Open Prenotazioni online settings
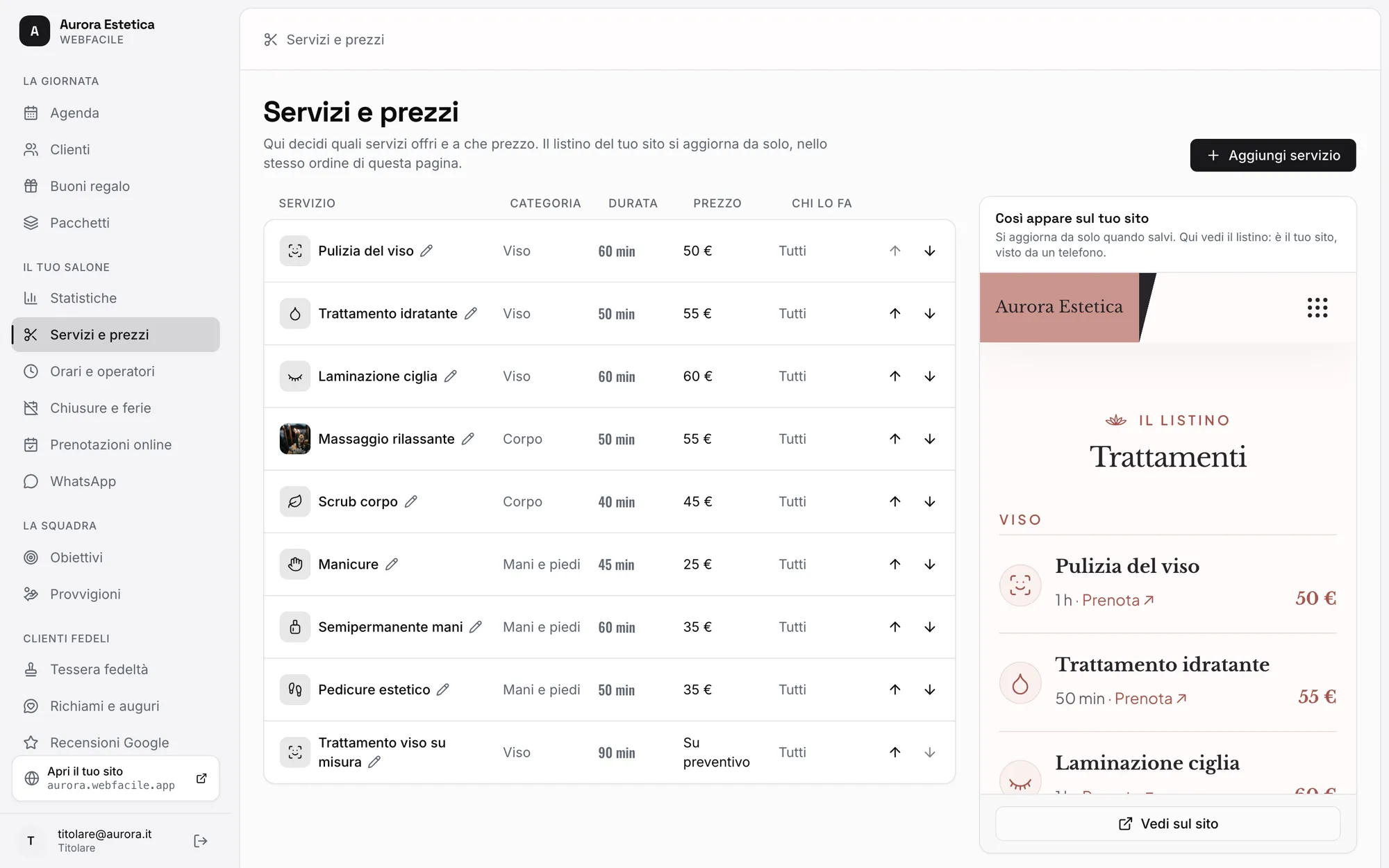The image size is (1389, 868). [115, 444]
